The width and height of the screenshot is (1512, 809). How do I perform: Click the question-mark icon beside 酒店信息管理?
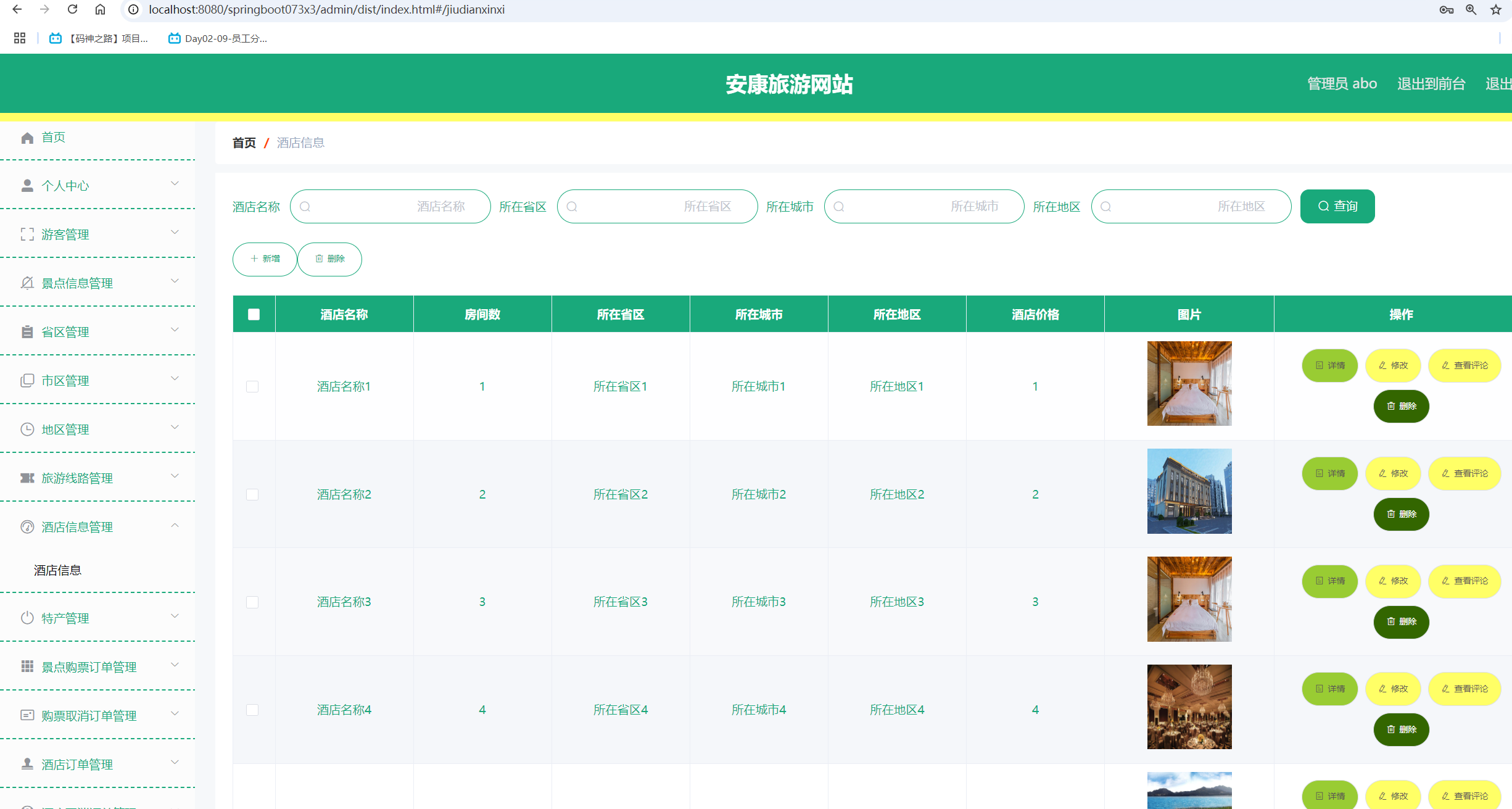click(x=27, y=526)
